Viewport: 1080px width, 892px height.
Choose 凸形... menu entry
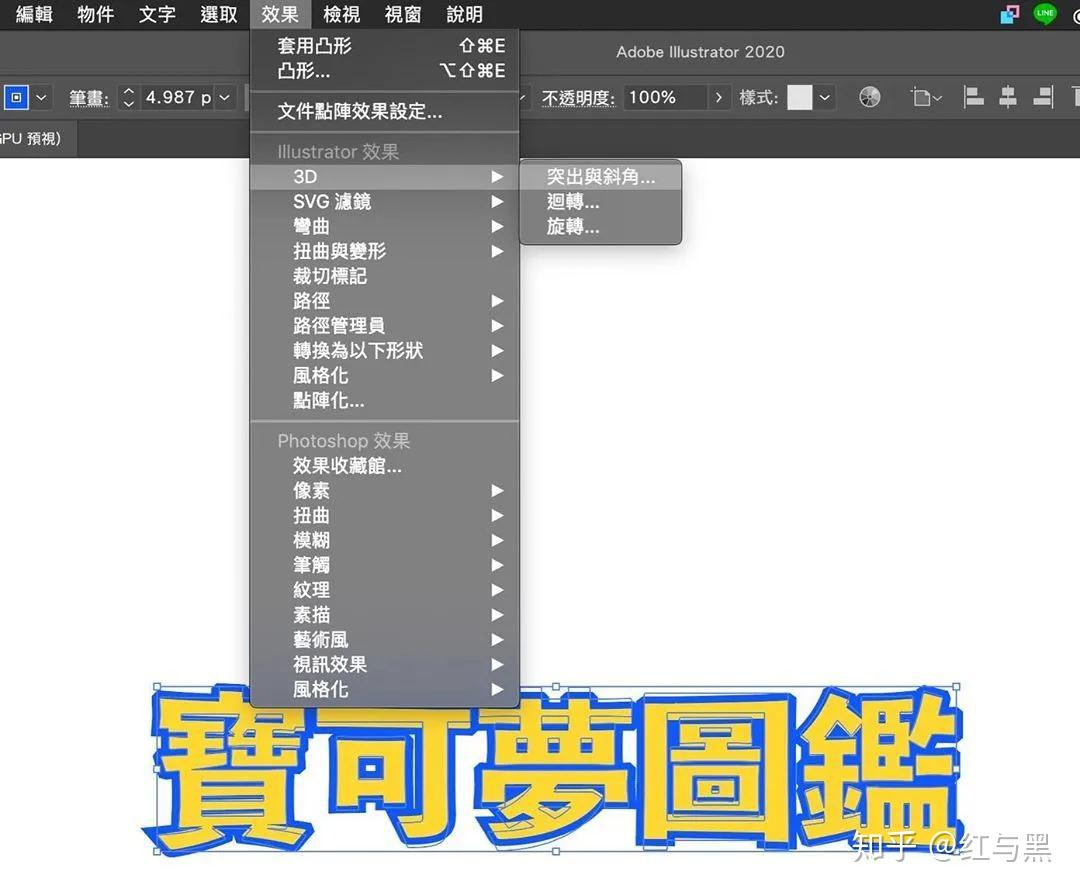click(384, 70)
